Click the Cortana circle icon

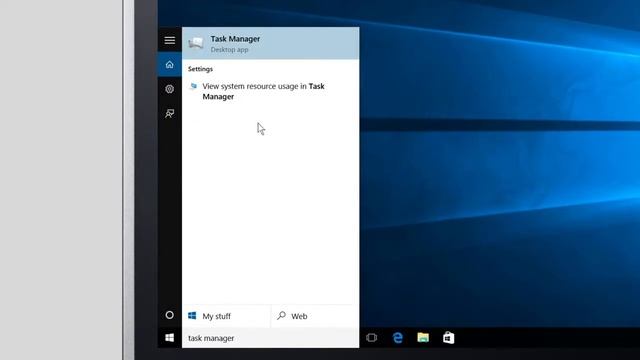click(169, 315)
